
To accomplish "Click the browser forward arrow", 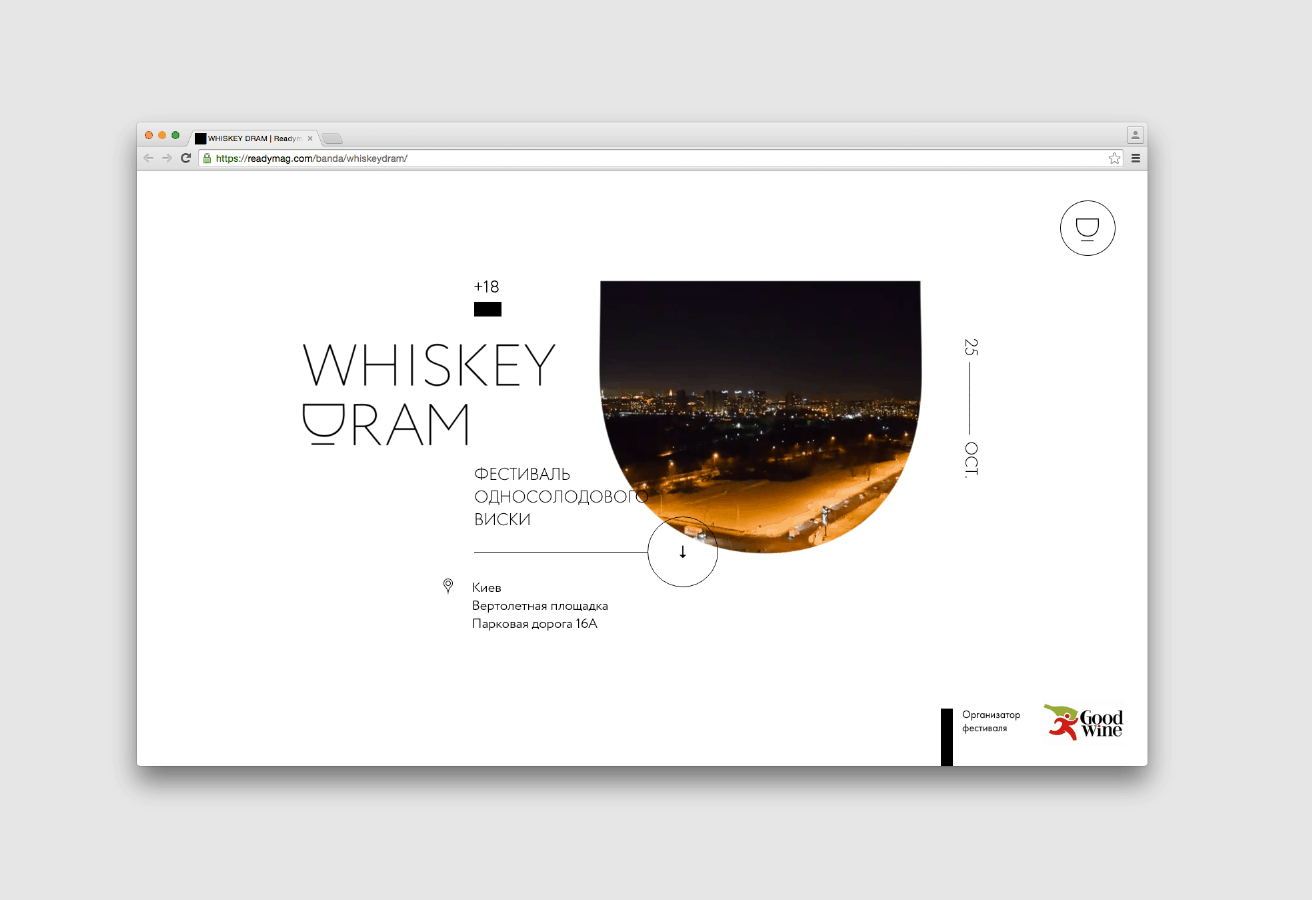I will (167, 158).
